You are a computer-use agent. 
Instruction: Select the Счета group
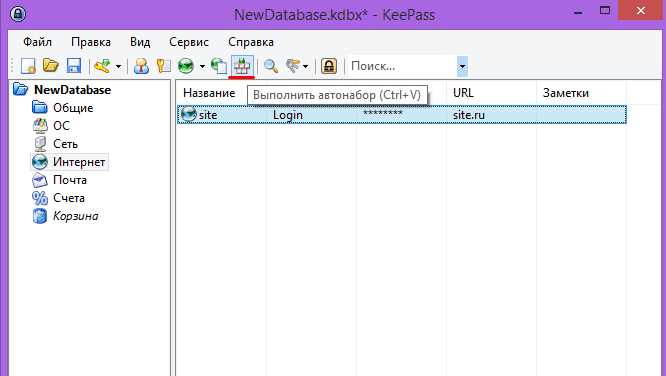tap(69, 198)
